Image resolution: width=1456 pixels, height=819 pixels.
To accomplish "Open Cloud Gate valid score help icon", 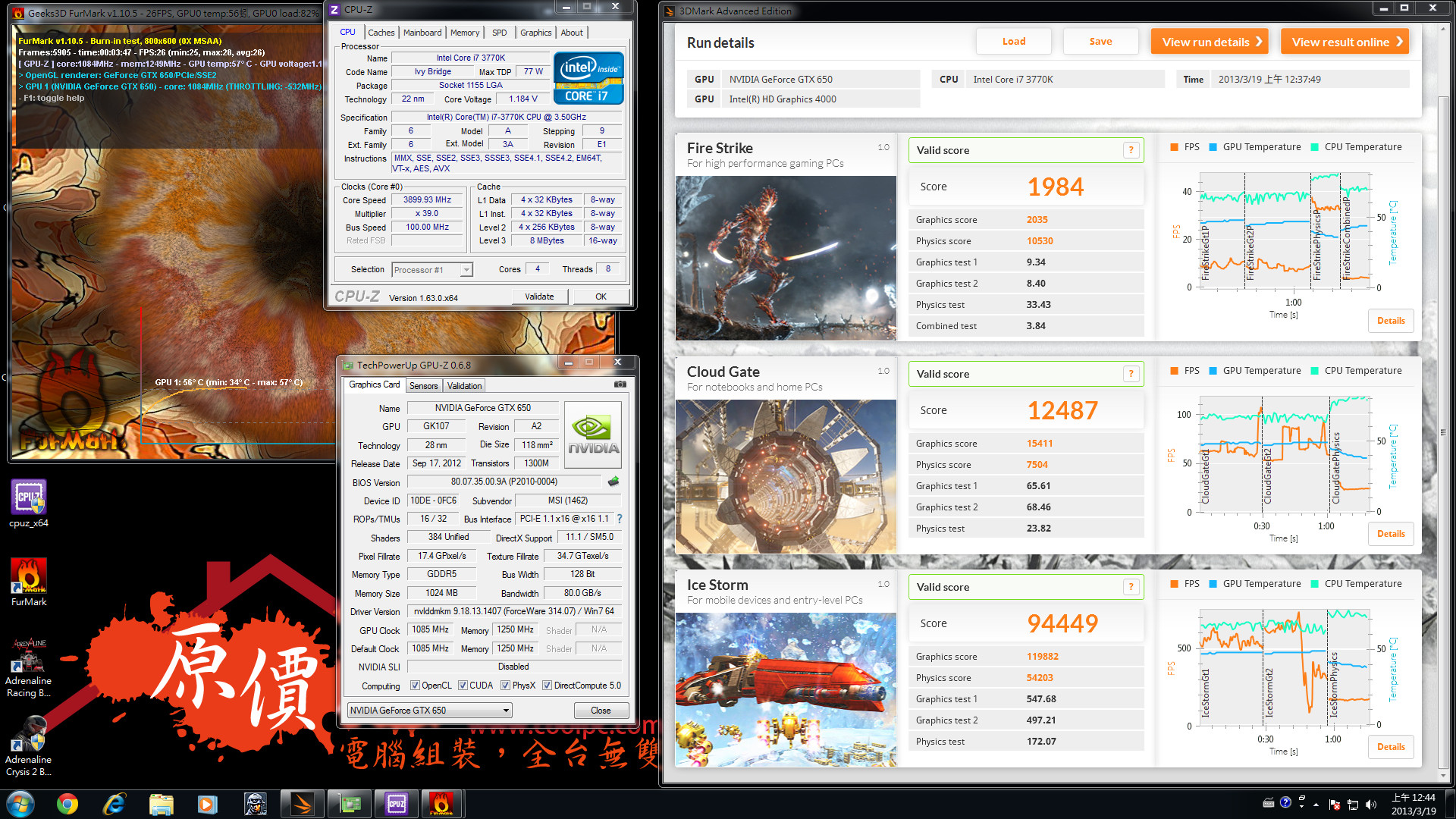I will tap(1131, 374).
